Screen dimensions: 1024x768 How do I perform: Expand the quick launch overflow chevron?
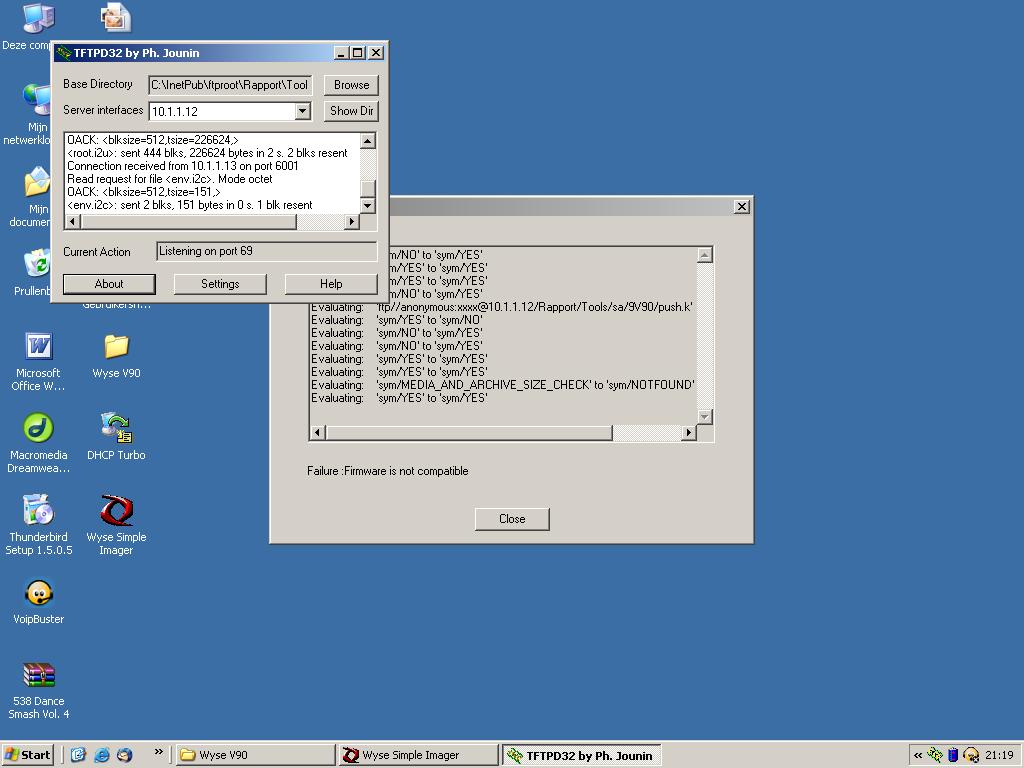click(159, 752)
